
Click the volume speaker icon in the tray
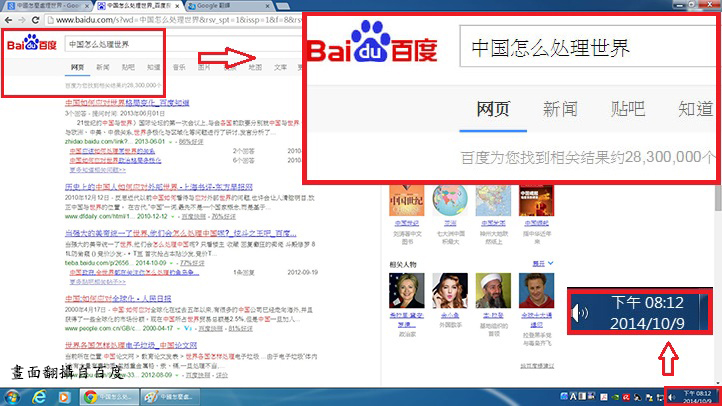[x=672, y=397]
